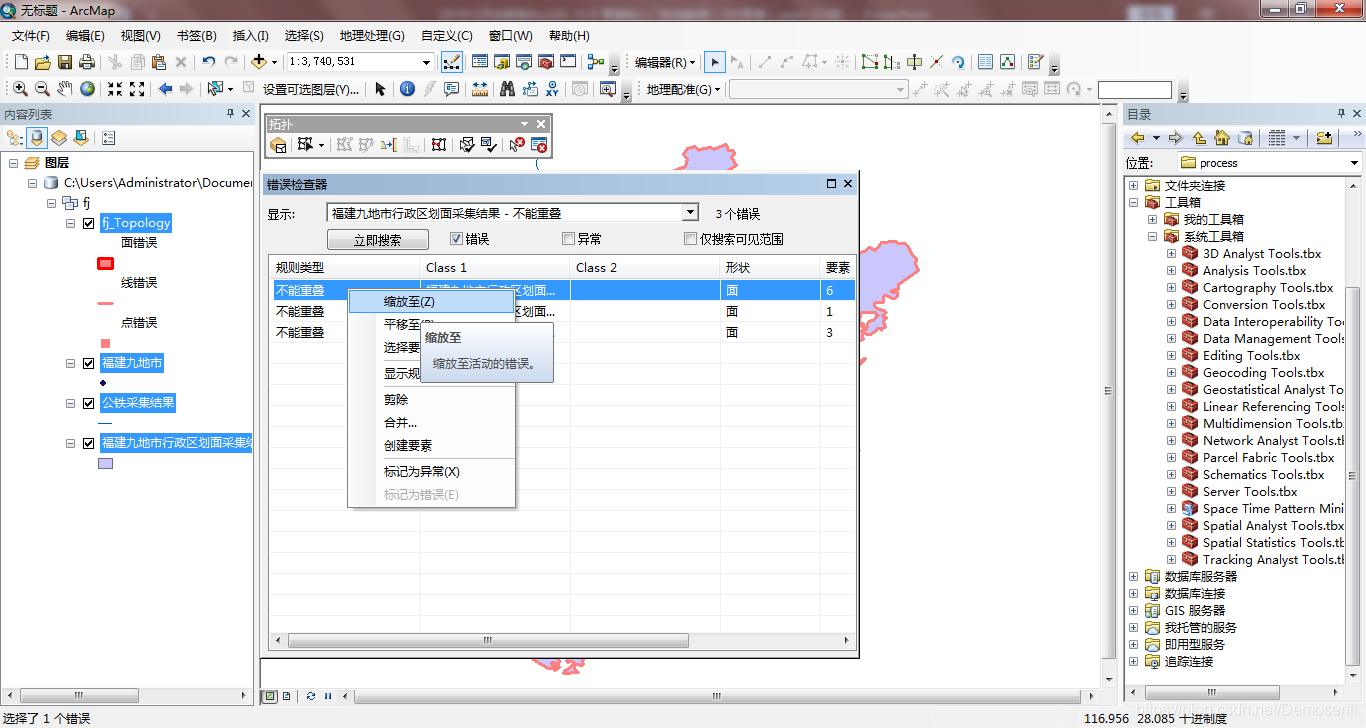The image size is (1366, 728).
Task: Select the Edit tool arrow in Editor toolbar
Action: 715,62
